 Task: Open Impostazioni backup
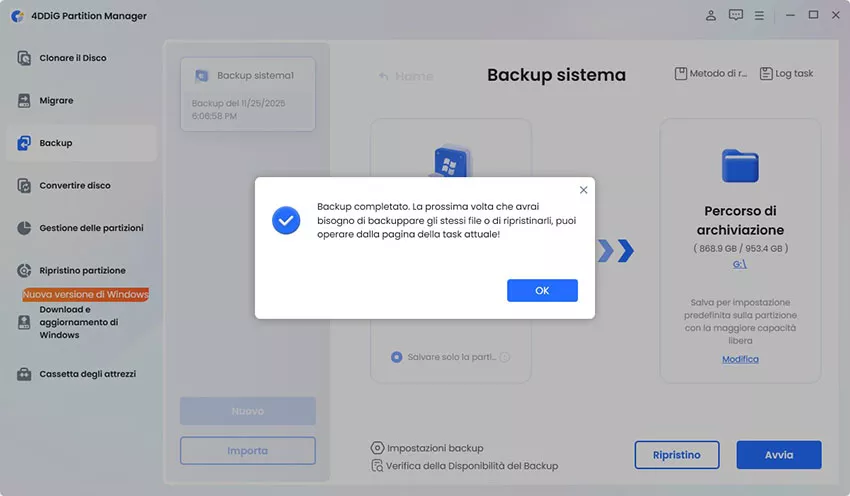click(x=427, y=448)
